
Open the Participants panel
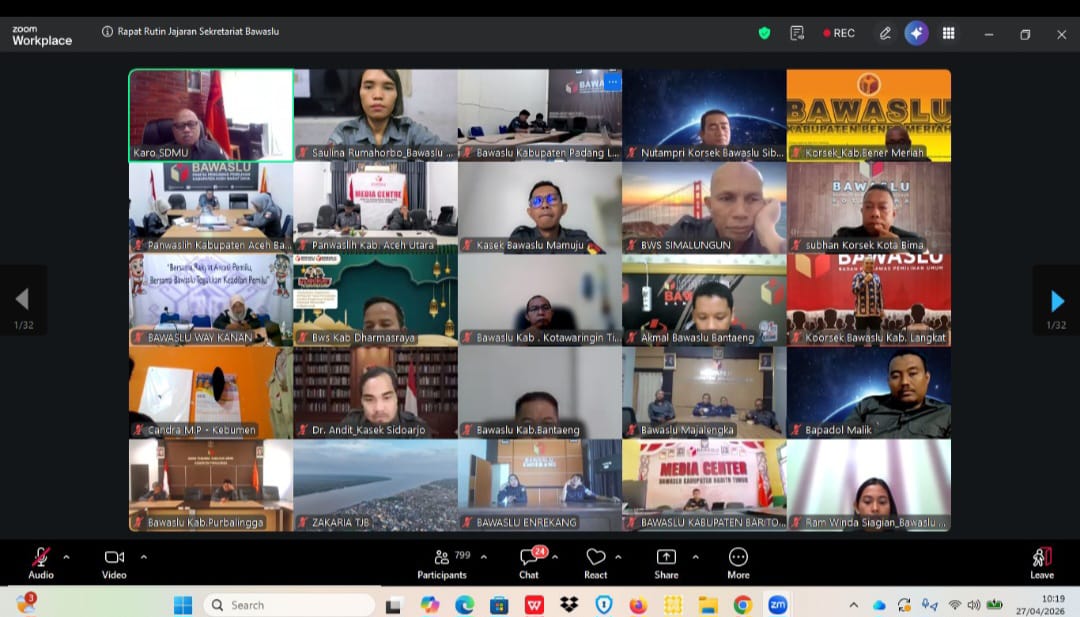[442, 563]
